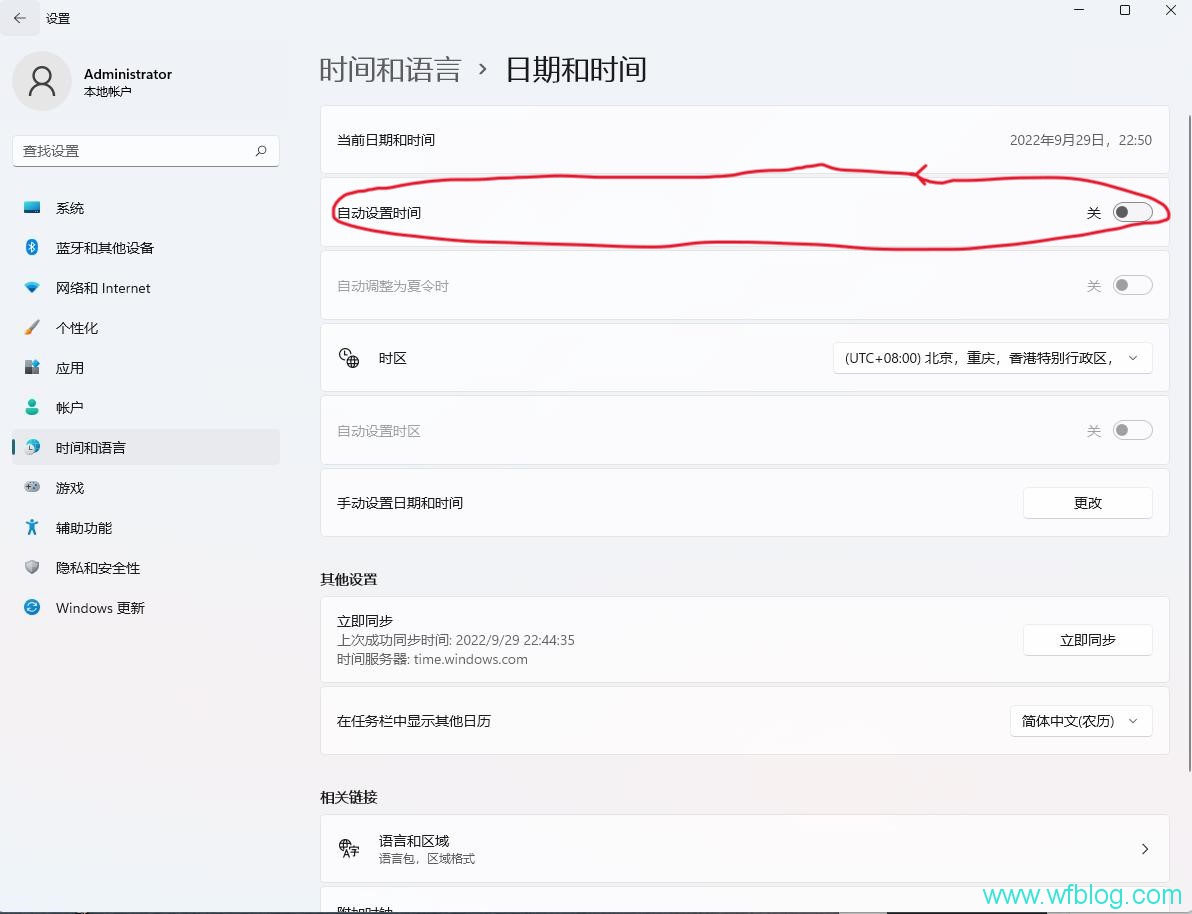
Task: Click the accessibility figure icon beside 辅助功能
Action: point(32,527)
